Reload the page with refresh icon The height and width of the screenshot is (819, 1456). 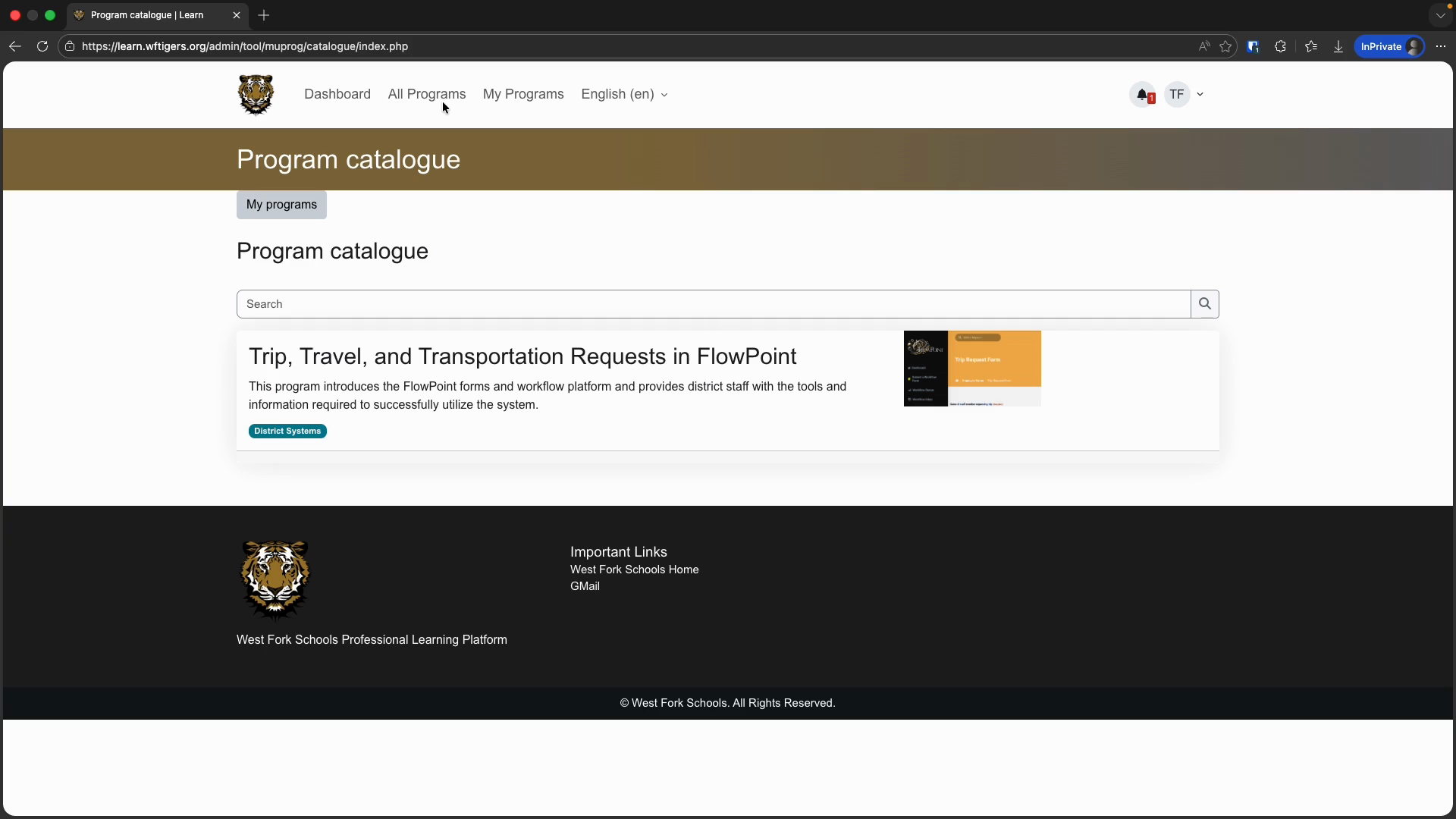[x=42, y=46]
